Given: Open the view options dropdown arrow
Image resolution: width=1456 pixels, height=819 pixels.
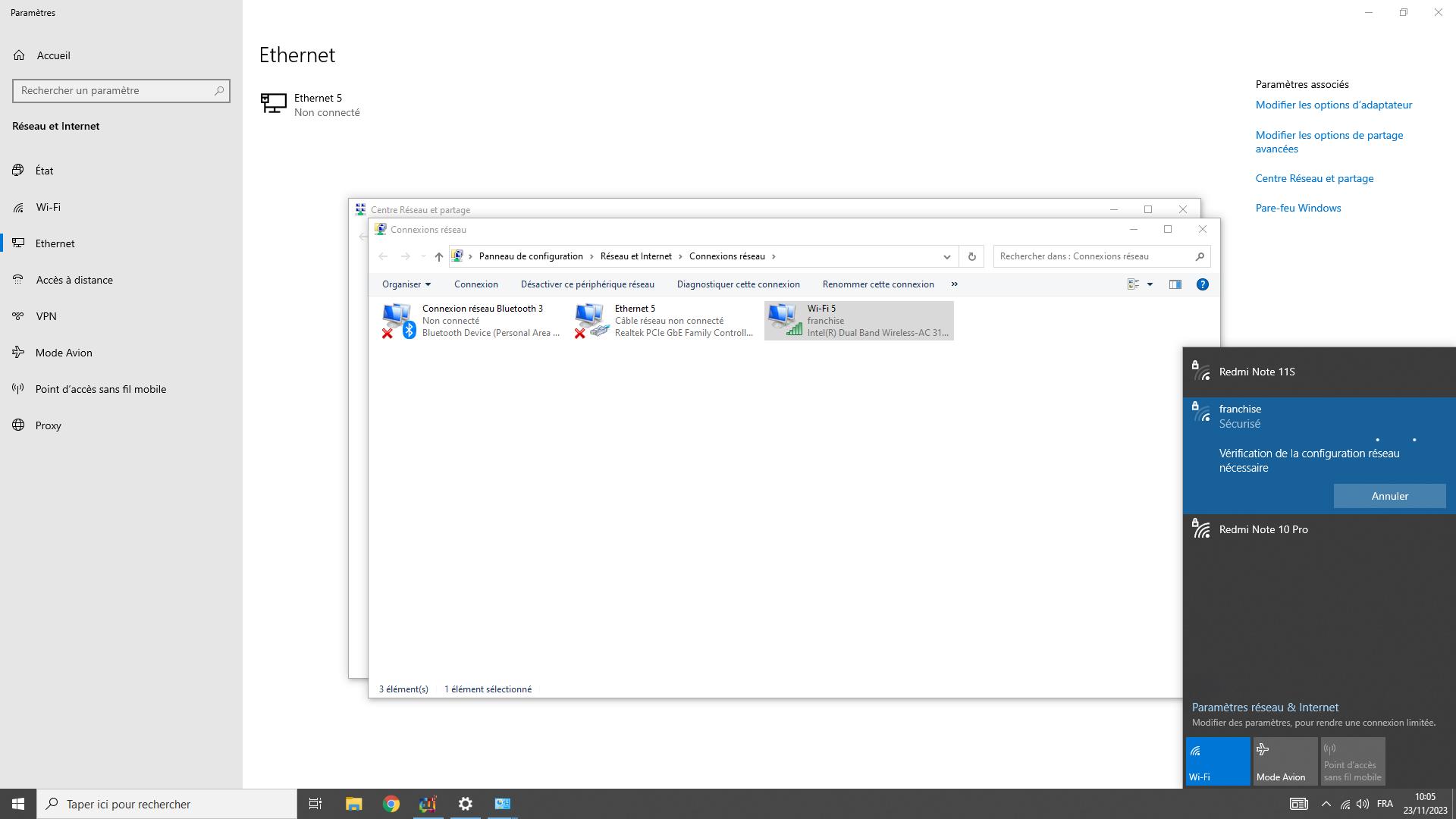Looking at the screenshot, I should click(1150, 284).
